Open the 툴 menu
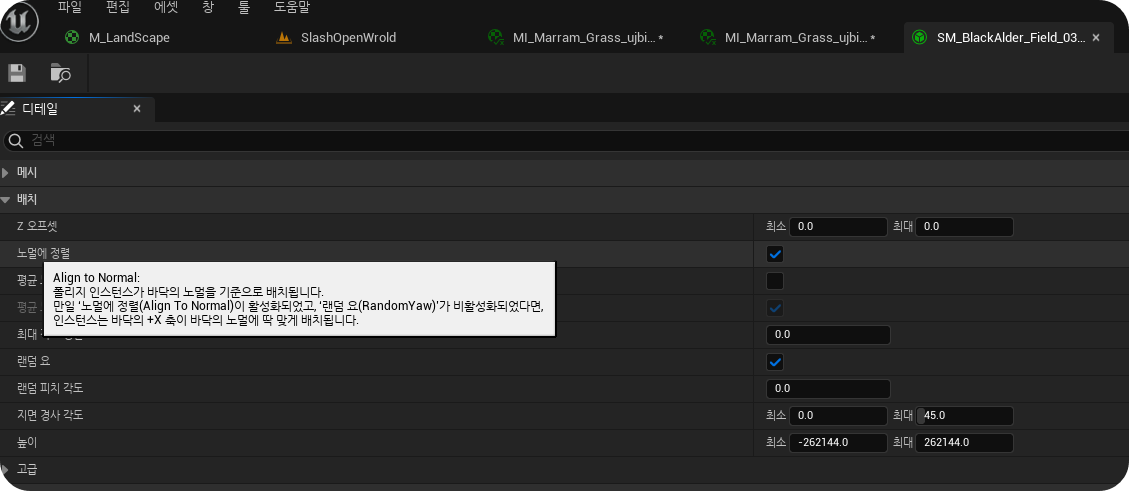 coord(243,9)
